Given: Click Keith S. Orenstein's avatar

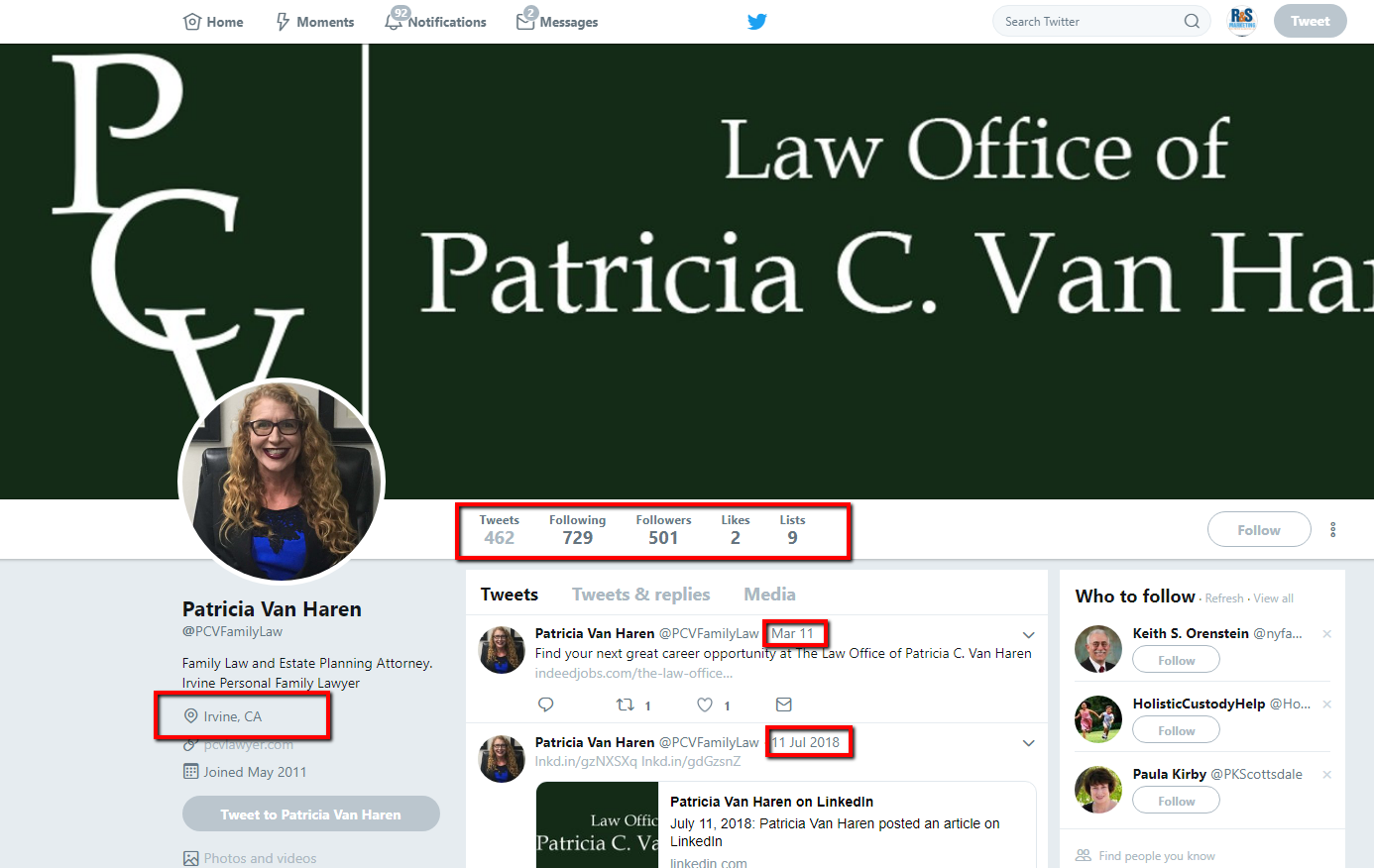Looking at the screenshot, I should [1098, 649].
